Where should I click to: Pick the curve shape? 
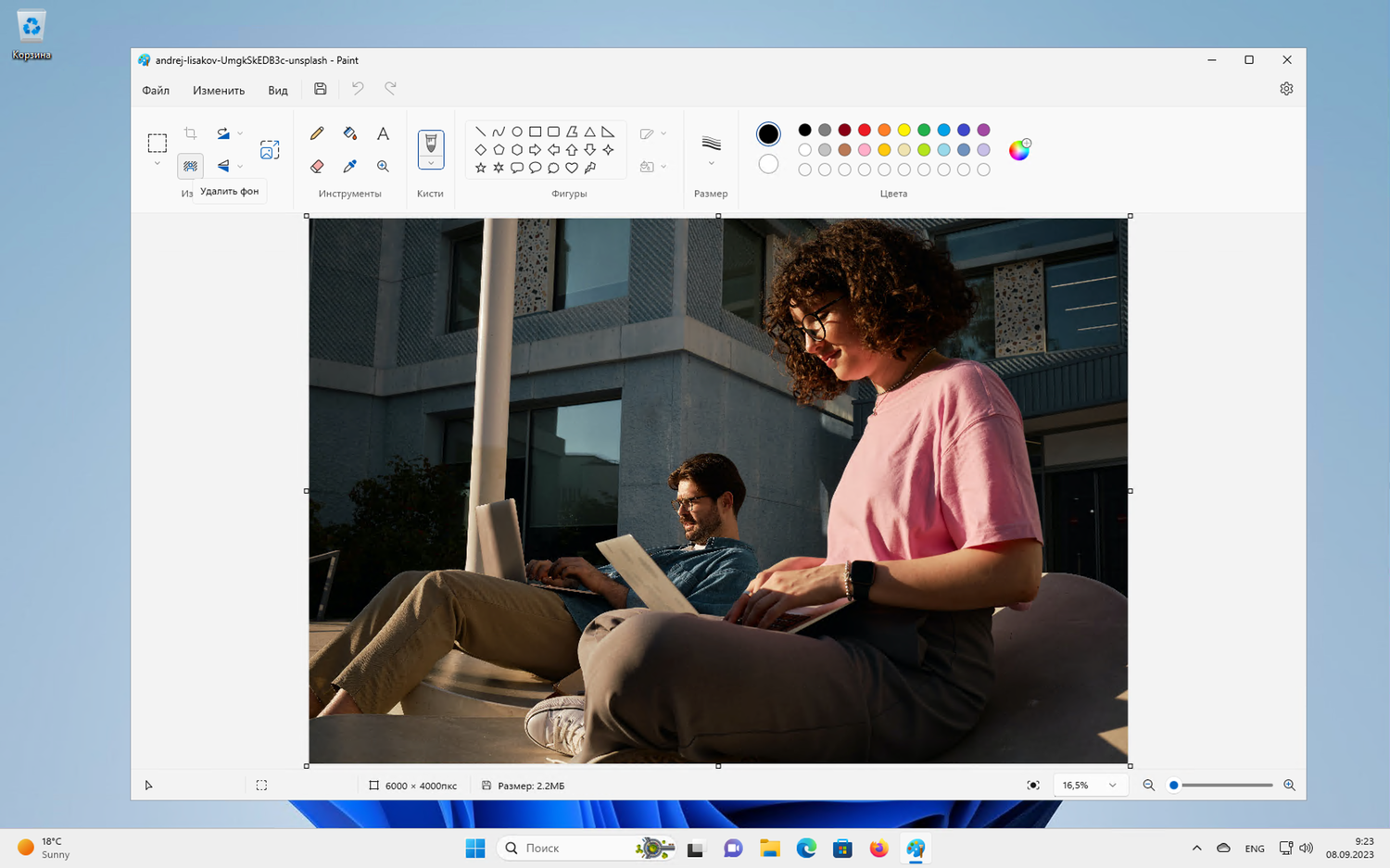[x=499, y=132]
